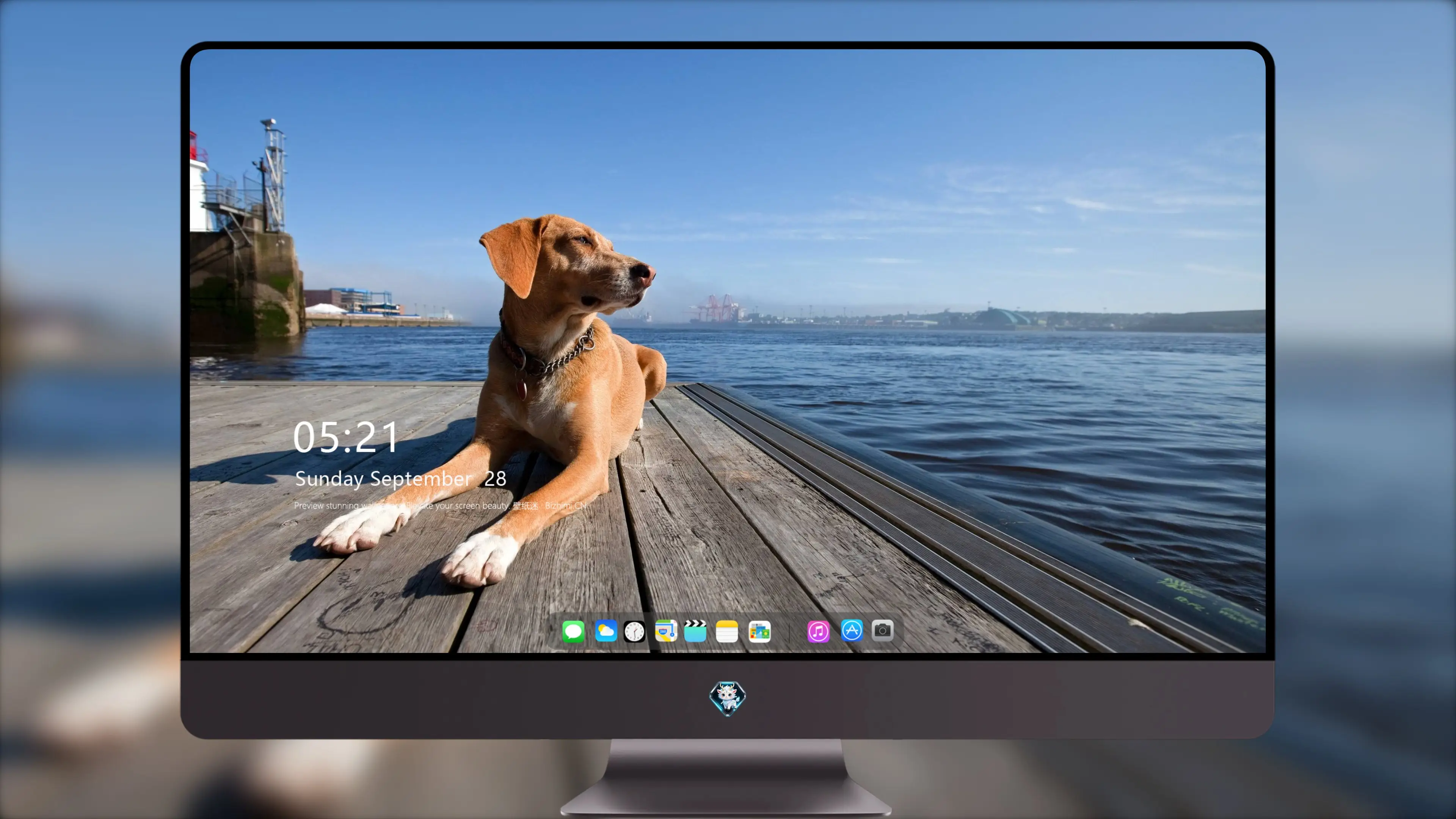The image size is (1456, 819).
Task: Open the App Store dock icon
Action: coord(852,630)
